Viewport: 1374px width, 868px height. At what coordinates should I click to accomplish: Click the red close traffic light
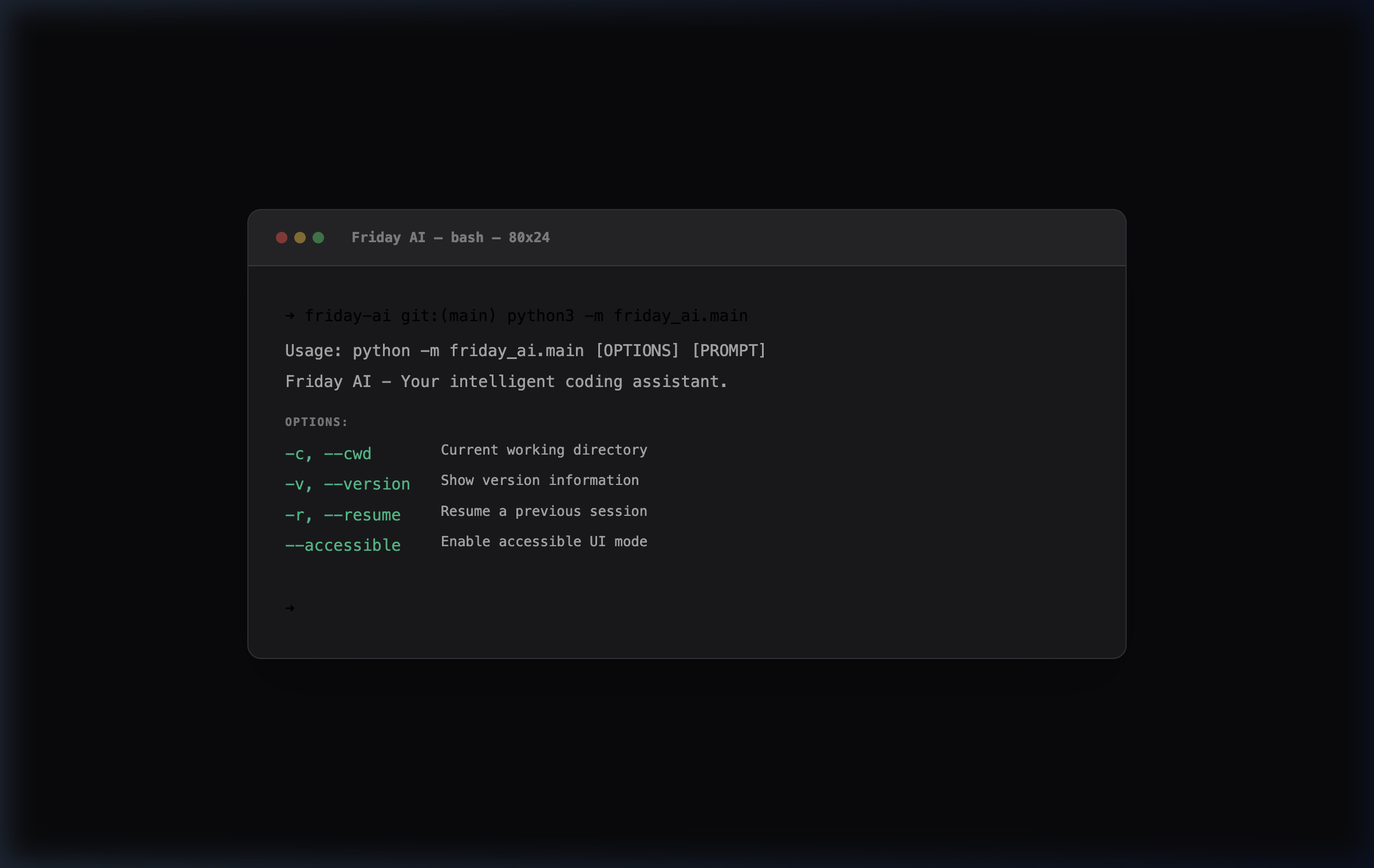pos(281,237)
